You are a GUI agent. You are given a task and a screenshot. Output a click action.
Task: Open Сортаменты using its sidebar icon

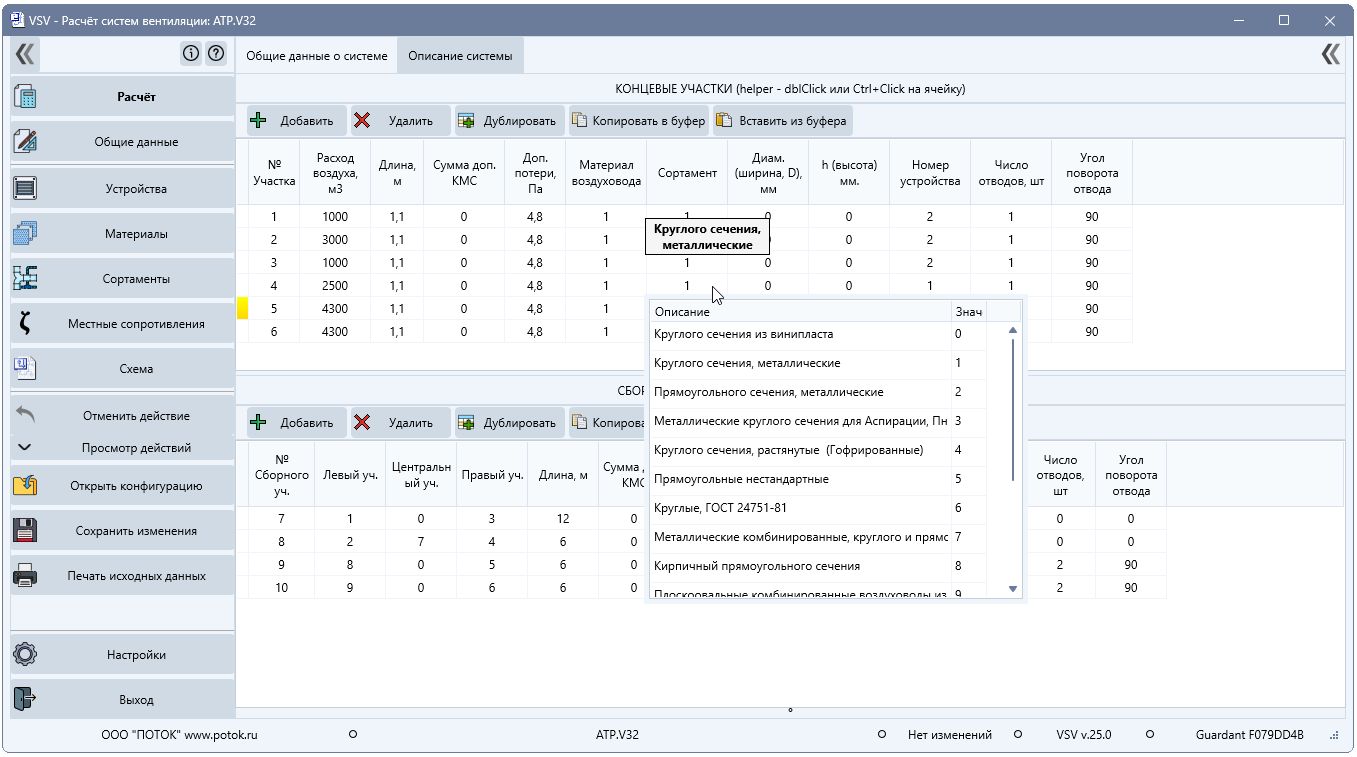25,278
